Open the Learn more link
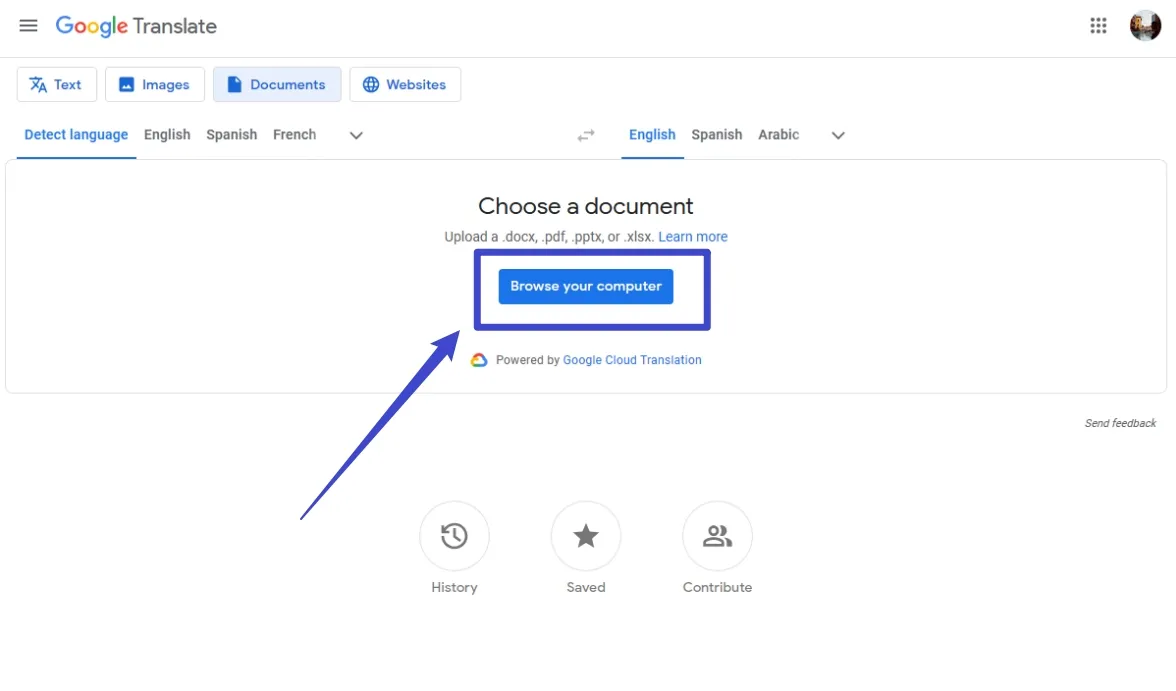1176x691 pixels. 693,236
